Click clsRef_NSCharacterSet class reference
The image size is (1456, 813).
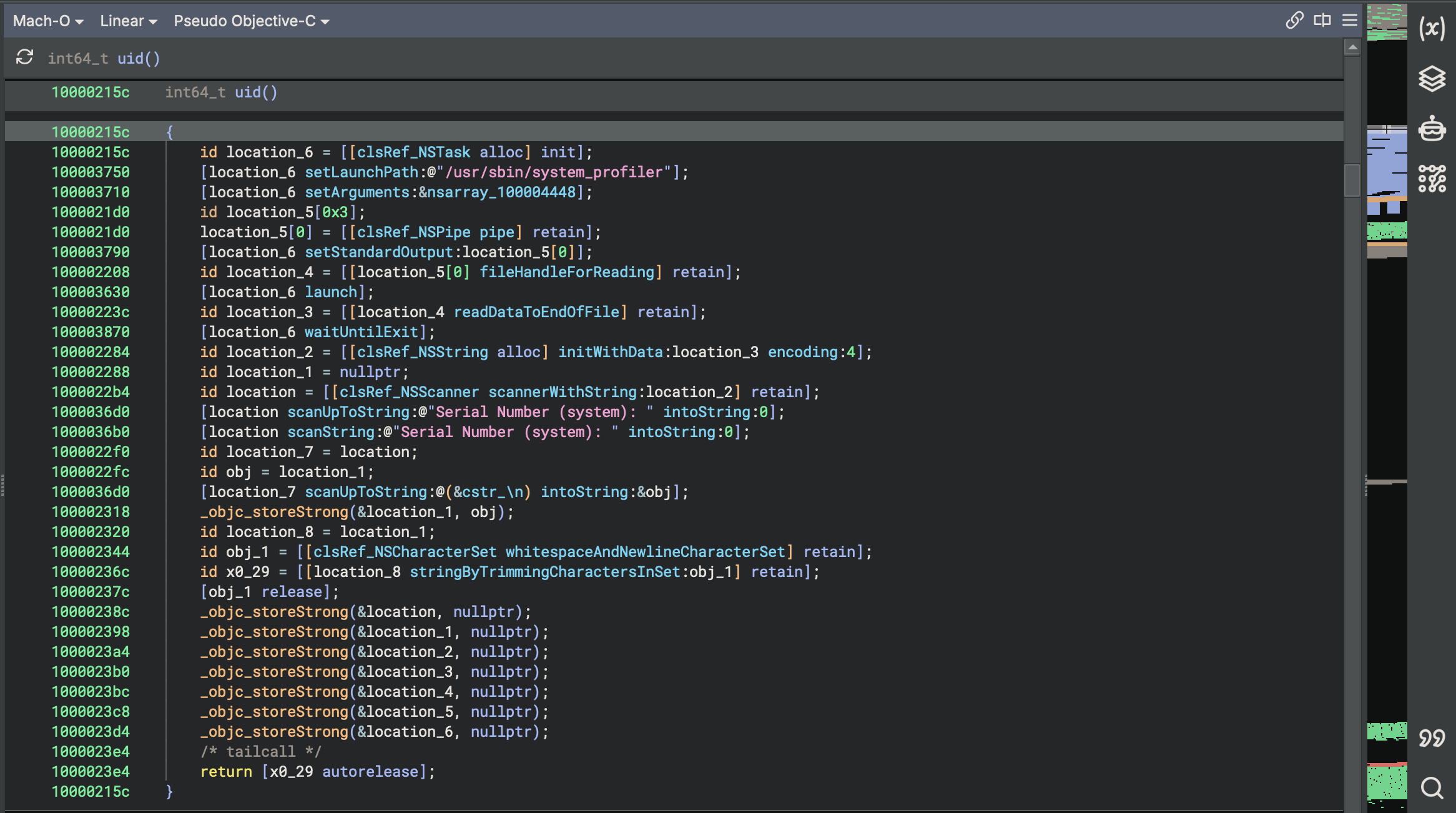405,551
